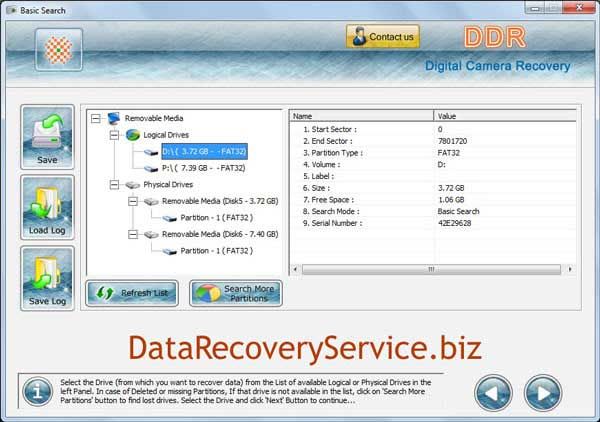This screenshot has width=600, height=422.
Task: Click the DataRecoveryService.biz text
Action: click(305, 349)
